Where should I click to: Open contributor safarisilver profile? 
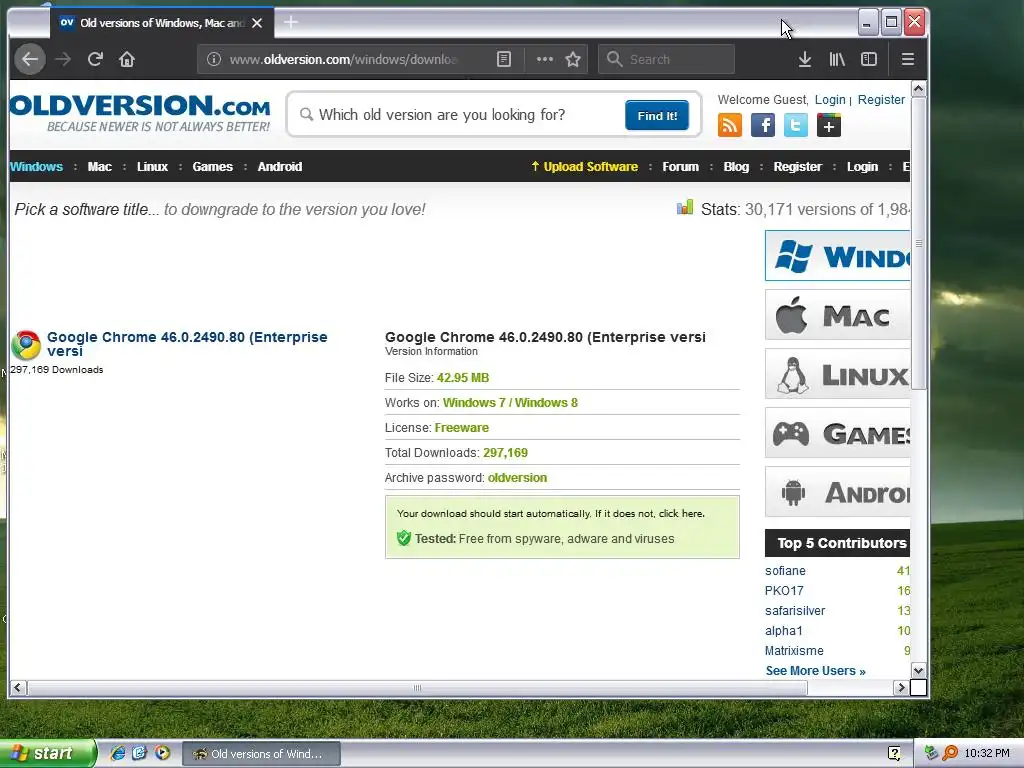click(795, 611)
